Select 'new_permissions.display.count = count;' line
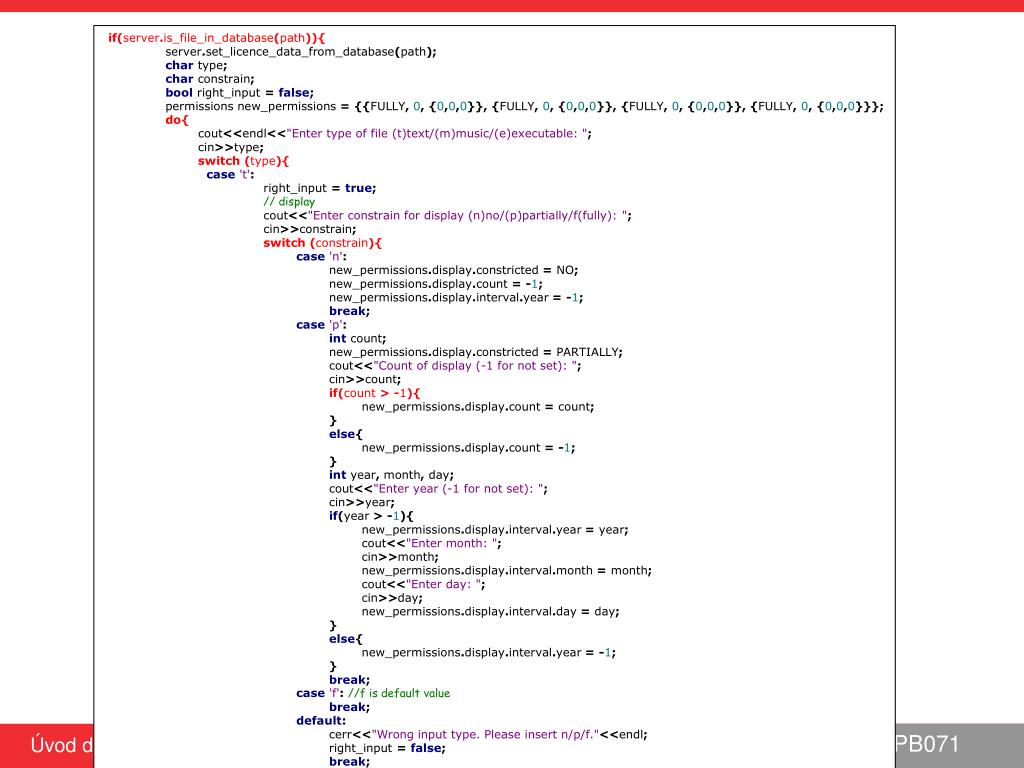 tap(478, 407)
